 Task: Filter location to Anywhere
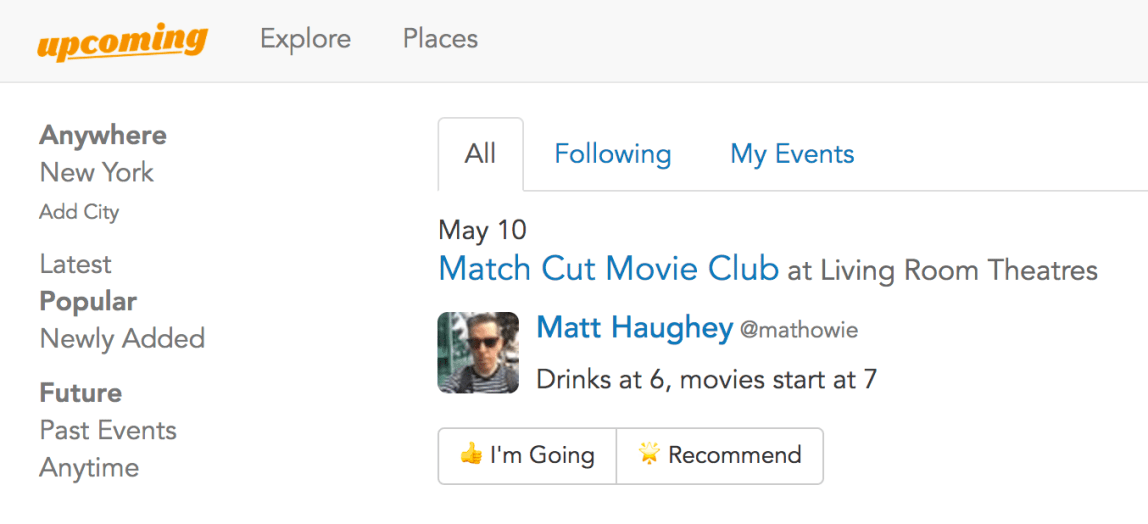point(103,135)
